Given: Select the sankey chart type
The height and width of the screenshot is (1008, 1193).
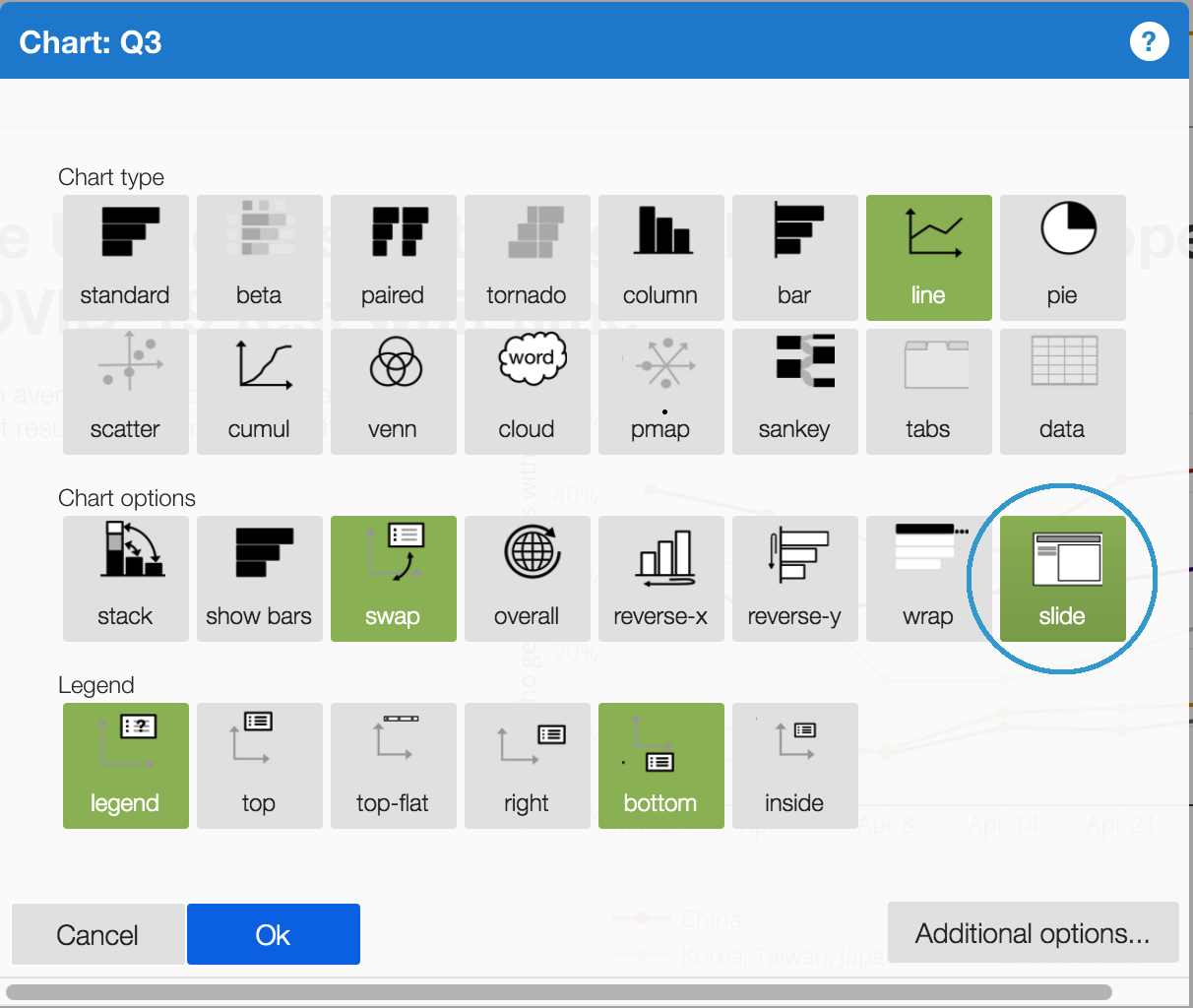Looking at the screenshot, I should pyautogui.click(x=794, y=391).
